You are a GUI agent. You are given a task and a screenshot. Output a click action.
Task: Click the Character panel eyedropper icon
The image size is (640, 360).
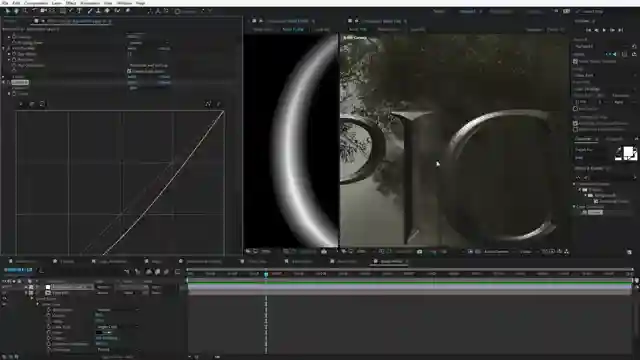click(618, 151)
